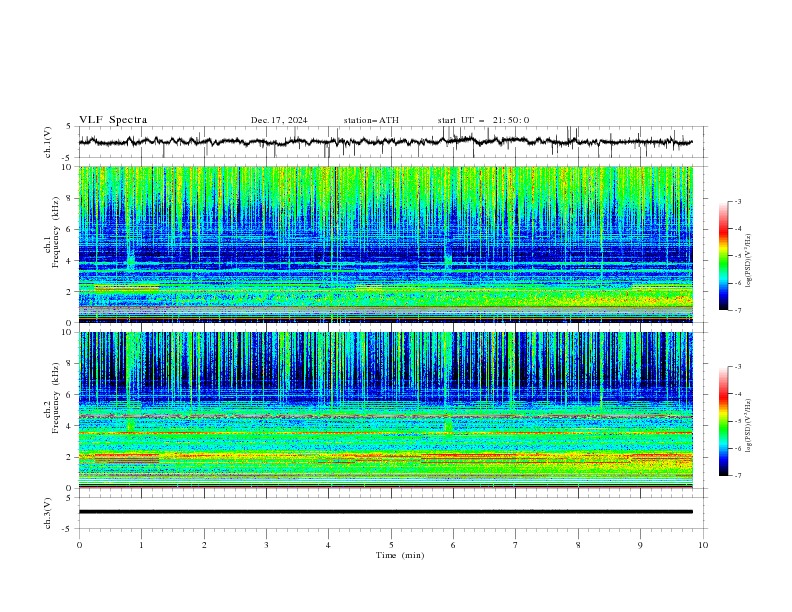The image size is (792, 612).
Task: Click time axis tick label '5'
Action: [x=391, y=545]
